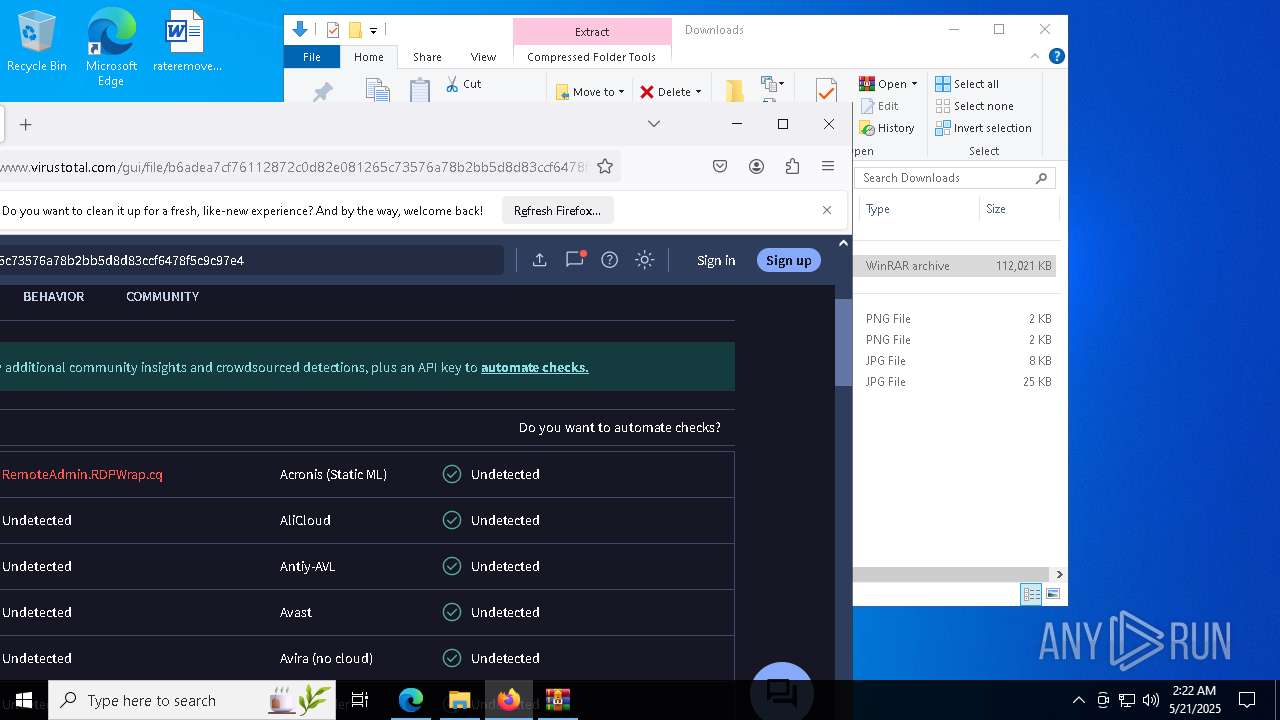Open Explorer help question mark icon
1280x720 pixels.
click(x=1056, y=56)
